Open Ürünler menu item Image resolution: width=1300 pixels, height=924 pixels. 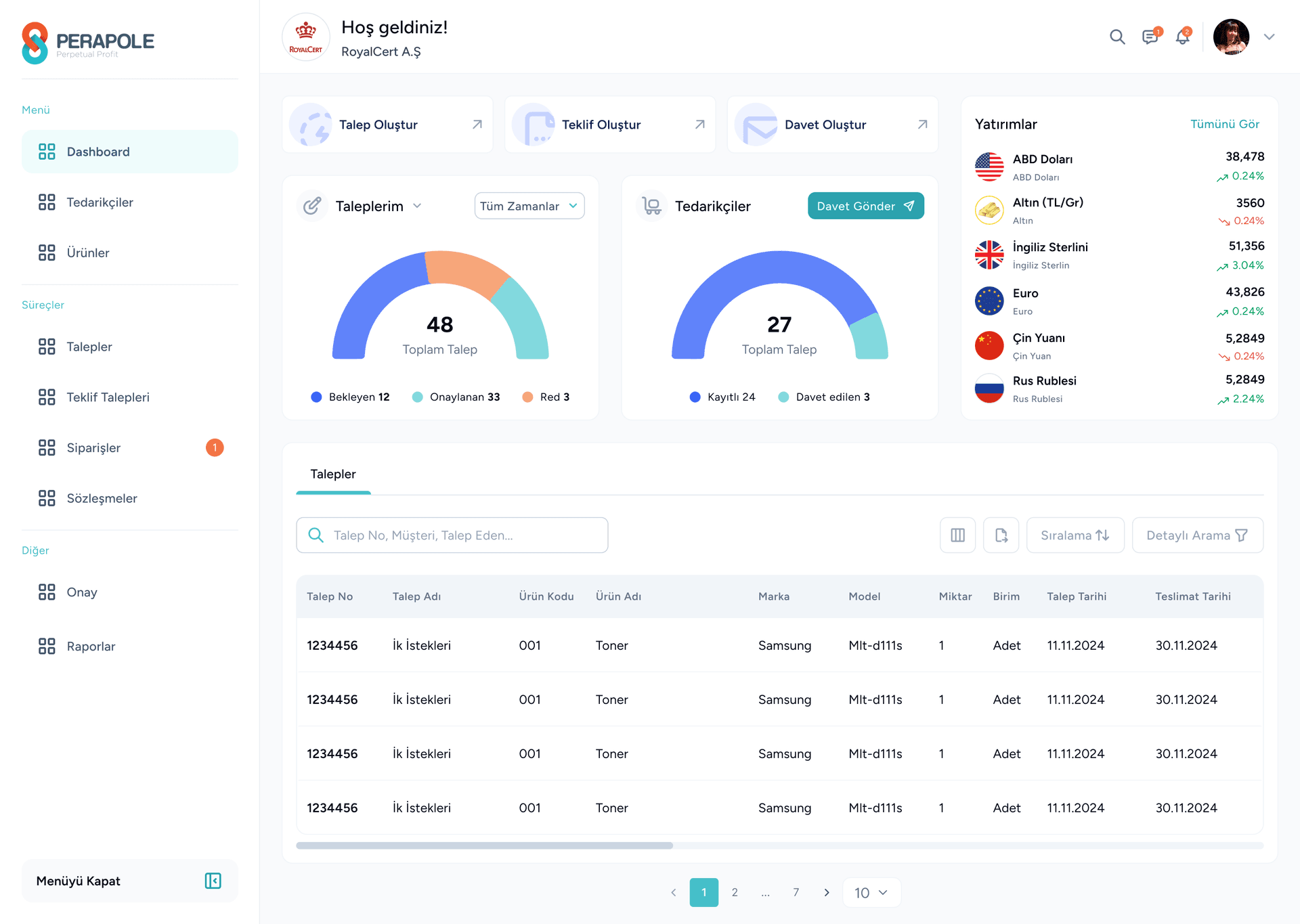(130, 252)
